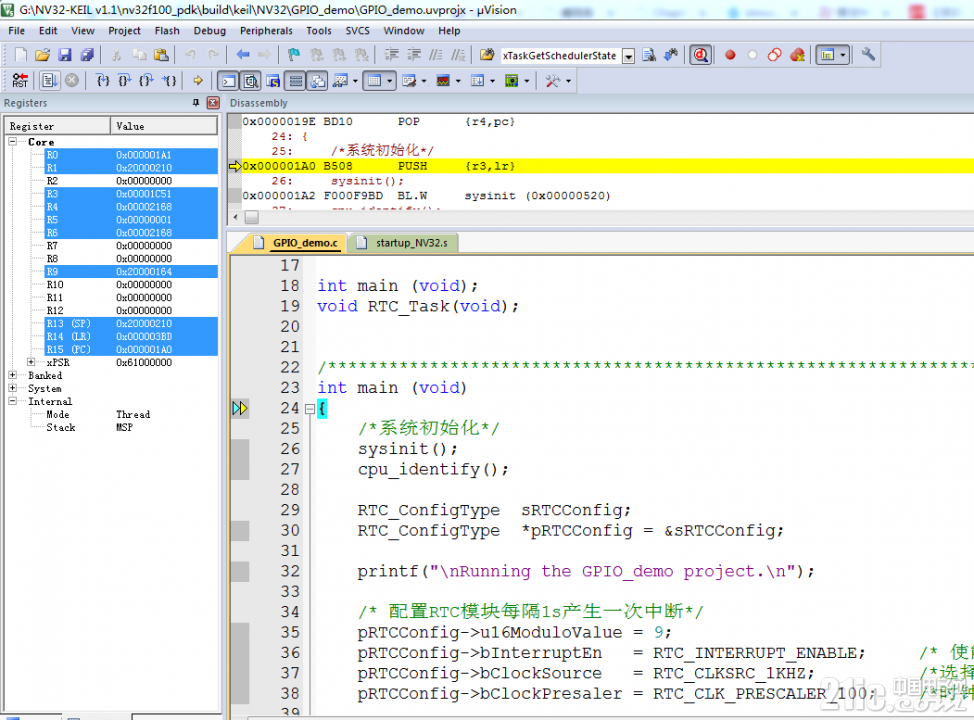
Task: Expand the System register group
Action: point(12,388)
